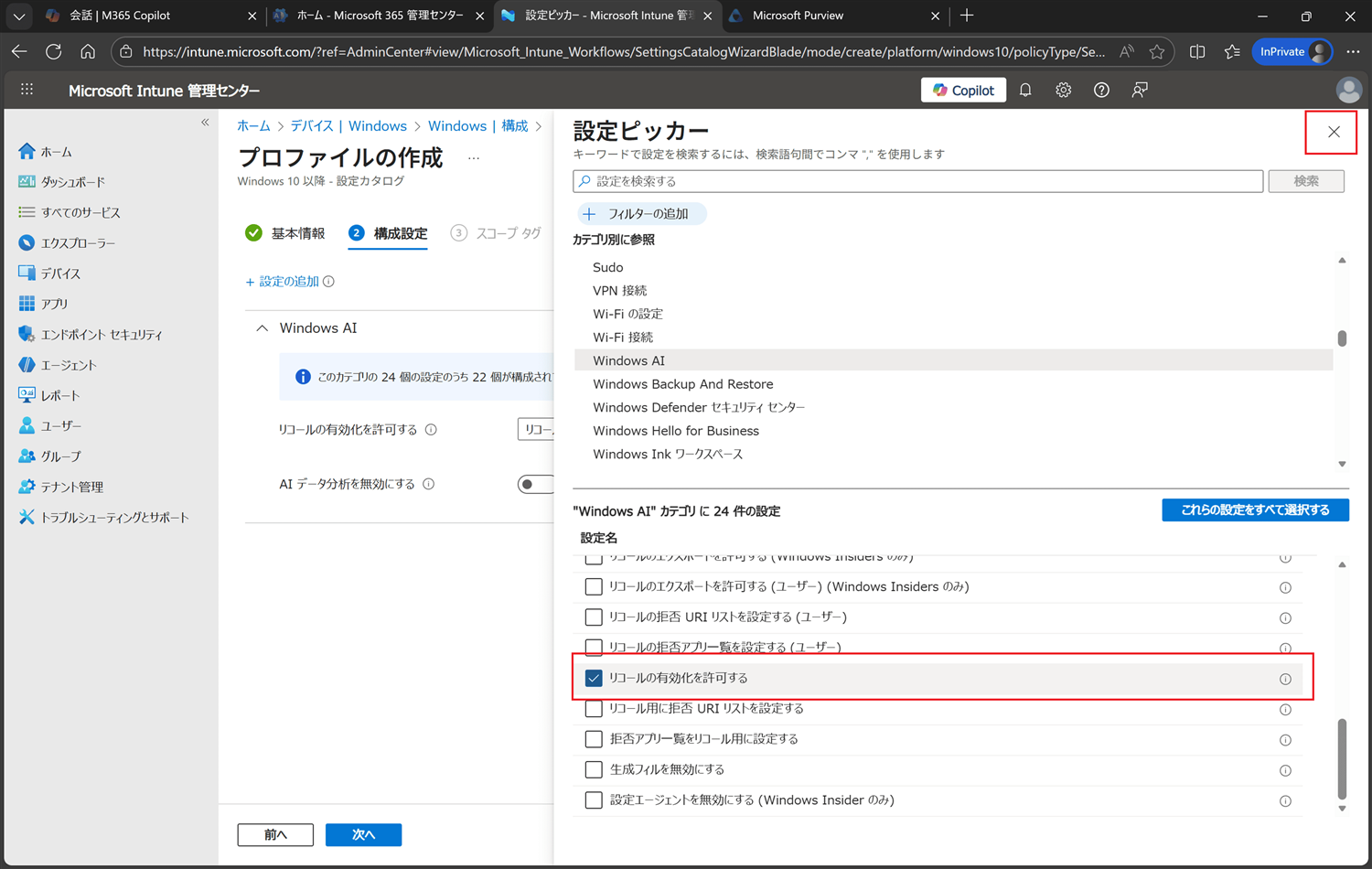Click the ホーム breadcrumb link

coord(253,126)
